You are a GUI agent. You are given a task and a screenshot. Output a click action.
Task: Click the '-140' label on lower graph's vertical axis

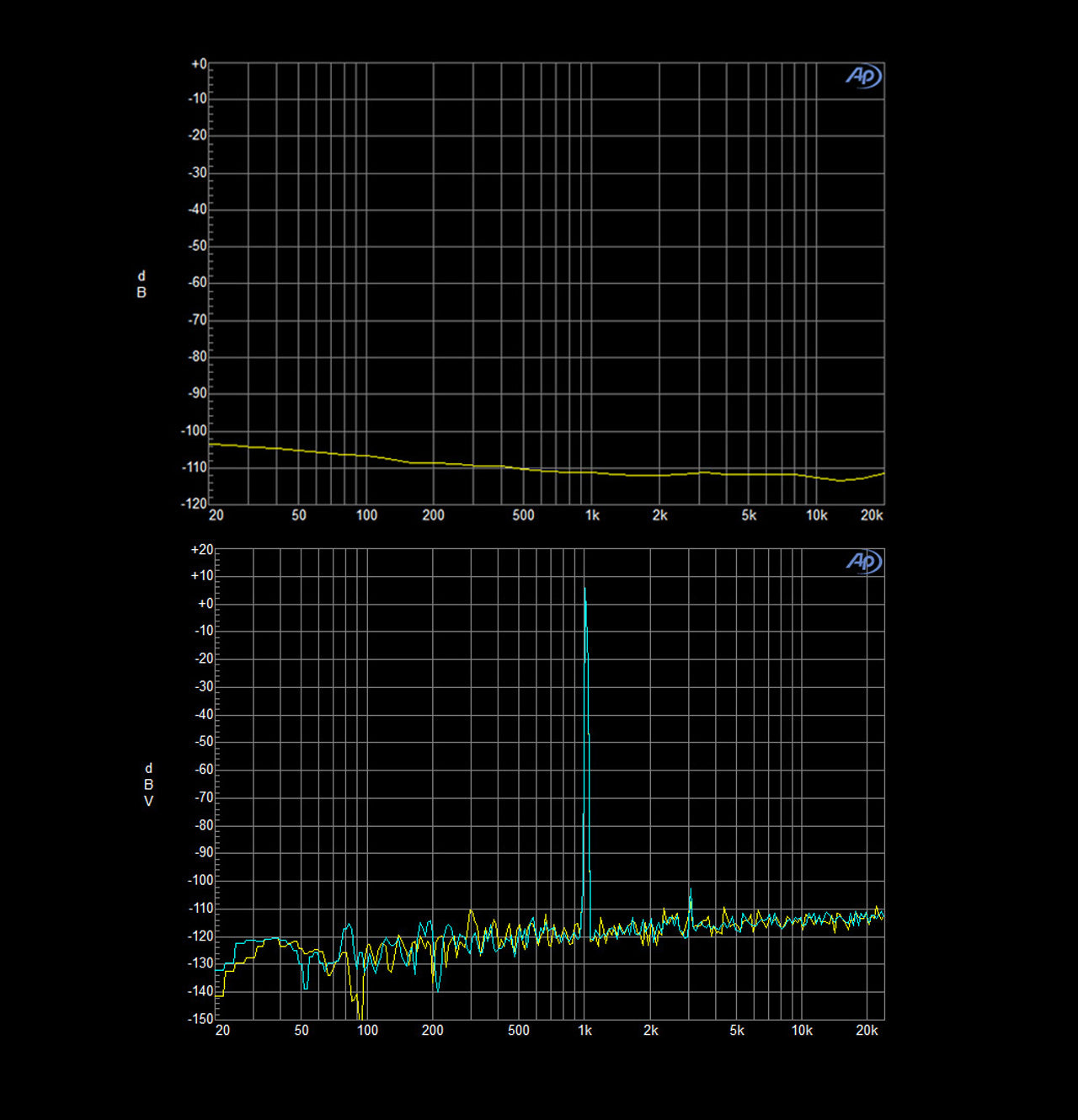click(x=200, y=991)
